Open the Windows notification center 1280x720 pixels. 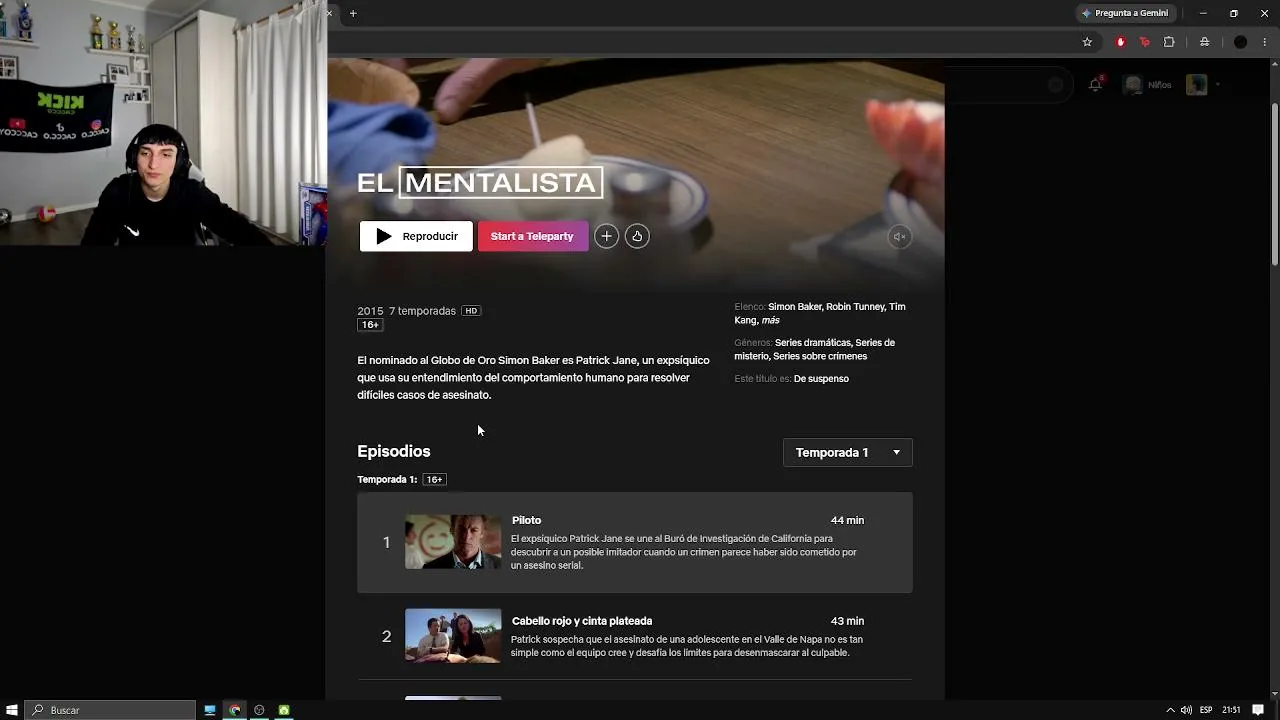1258,710
